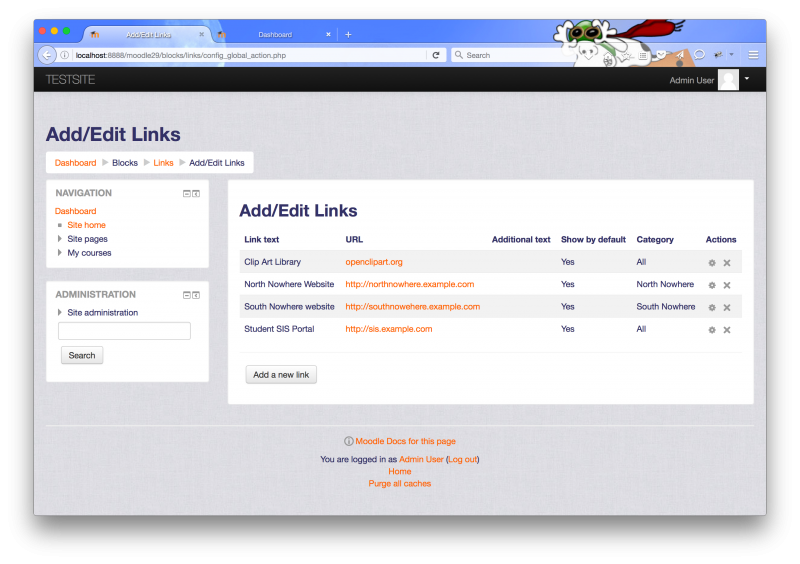The image size is (800, 564).
Task: Switch to the Dashboard browser tab
Action: (275, 35)
